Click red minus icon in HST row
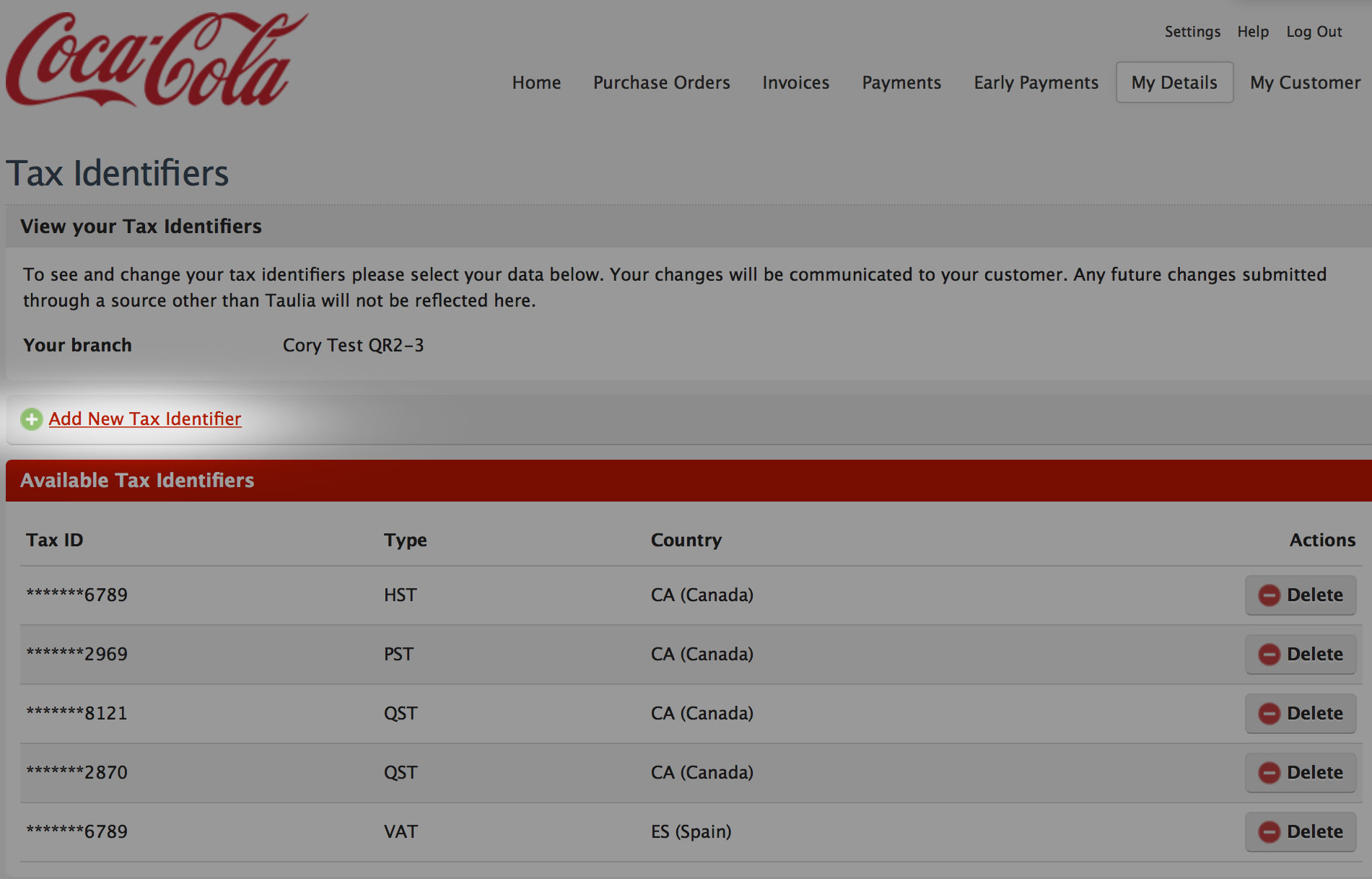 (x=1269, y=595)
